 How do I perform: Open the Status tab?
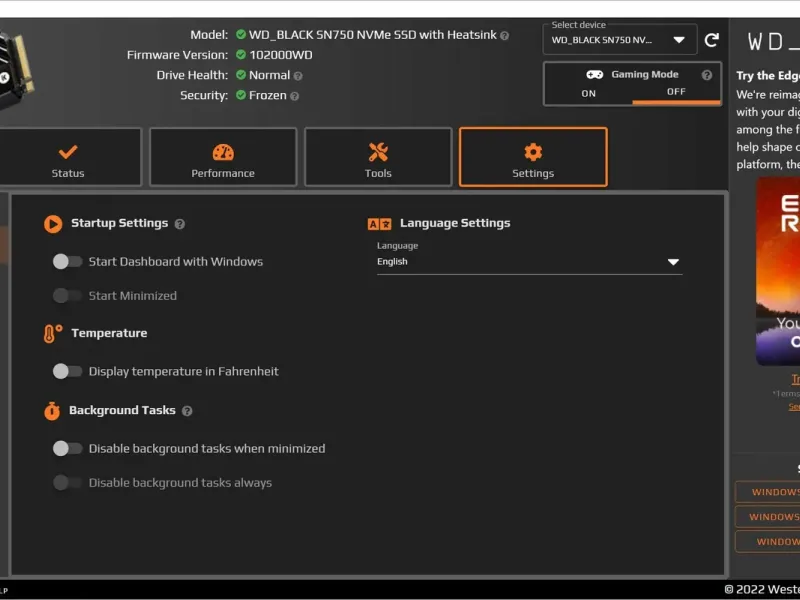(x=69, y=157)
